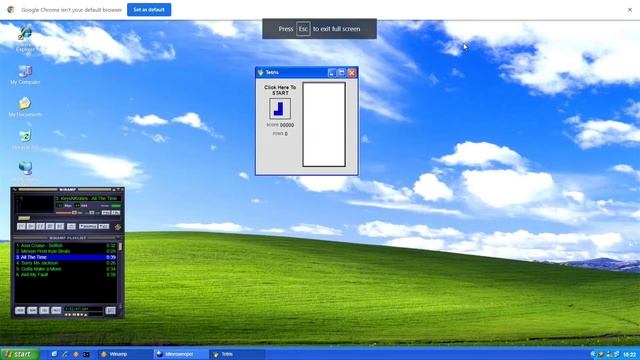Image resolution: width=640 pixels, height=360 pixels.
Task: Open the playlist REM button menu
Action: [x=32, y=311]
